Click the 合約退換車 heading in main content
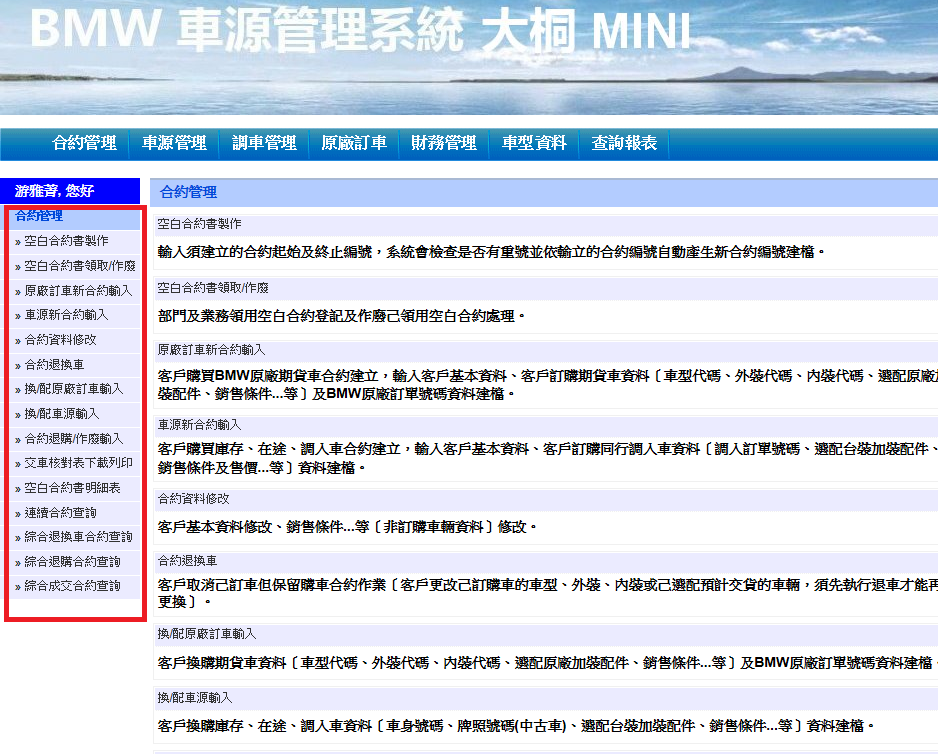 tap(187, 561)
